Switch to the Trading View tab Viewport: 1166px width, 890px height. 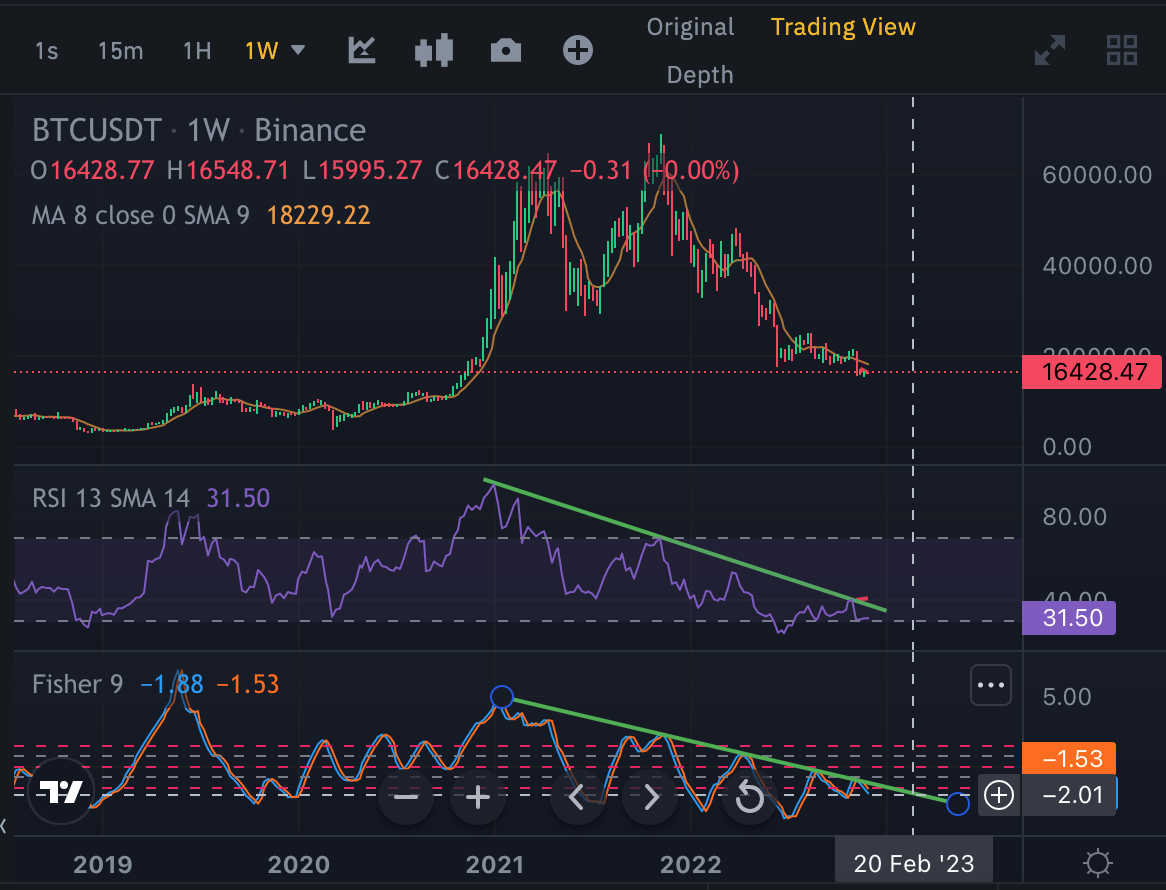[843, 27]
